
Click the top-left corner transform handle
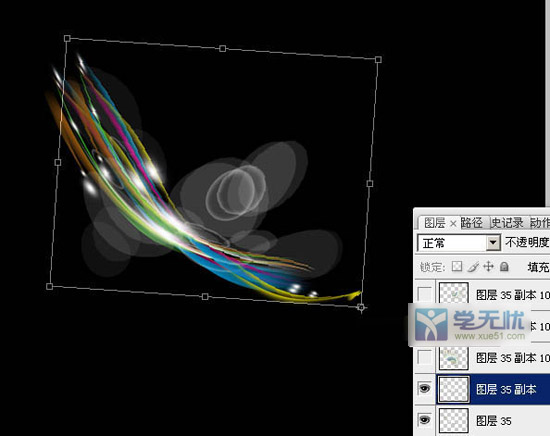[x=67, y=38]
